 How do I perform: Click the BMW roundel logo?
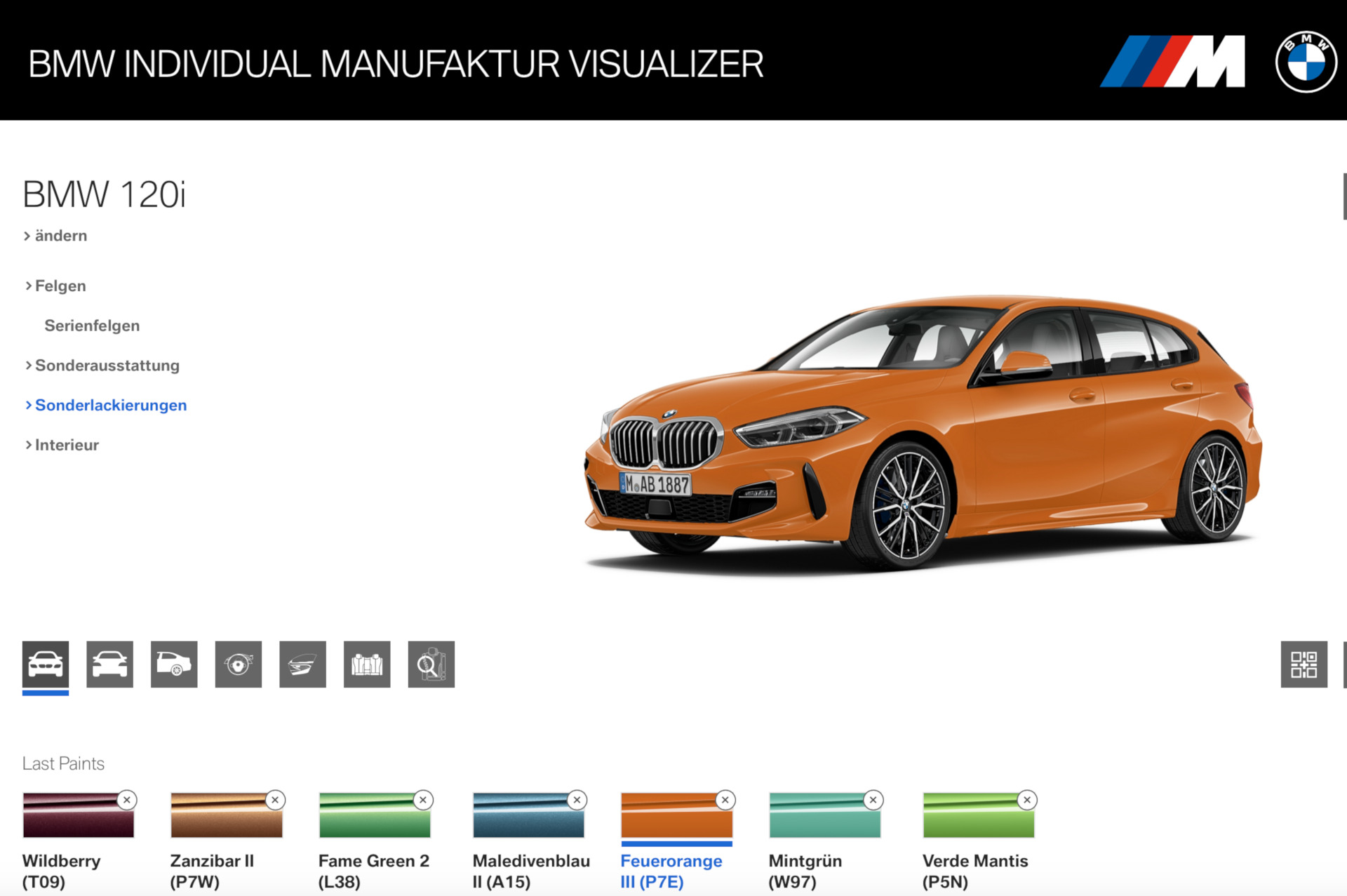[1306, 62]
